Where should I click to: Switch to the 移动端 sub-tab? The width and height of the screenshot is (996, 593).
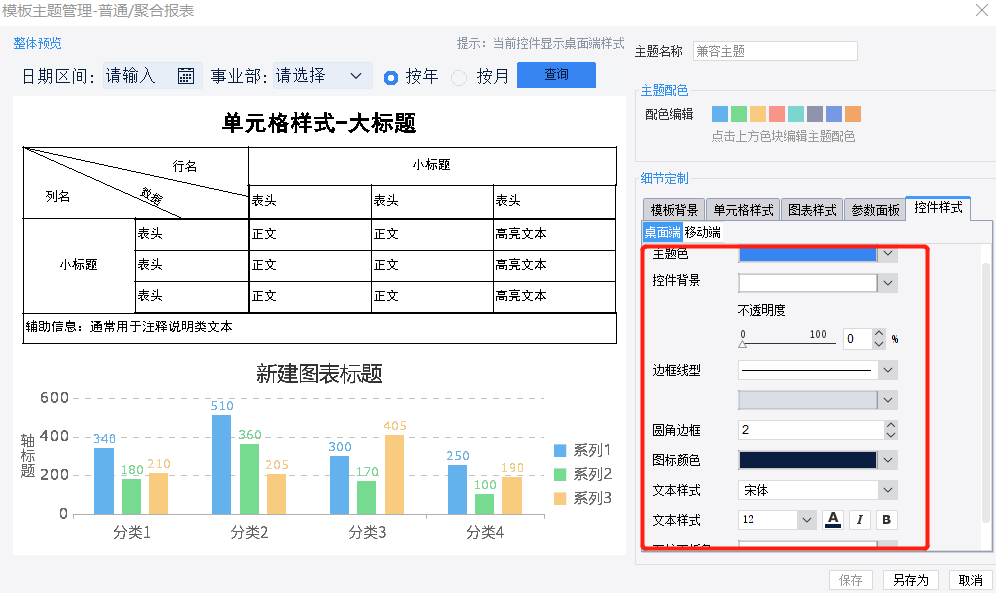coord(703,232)
